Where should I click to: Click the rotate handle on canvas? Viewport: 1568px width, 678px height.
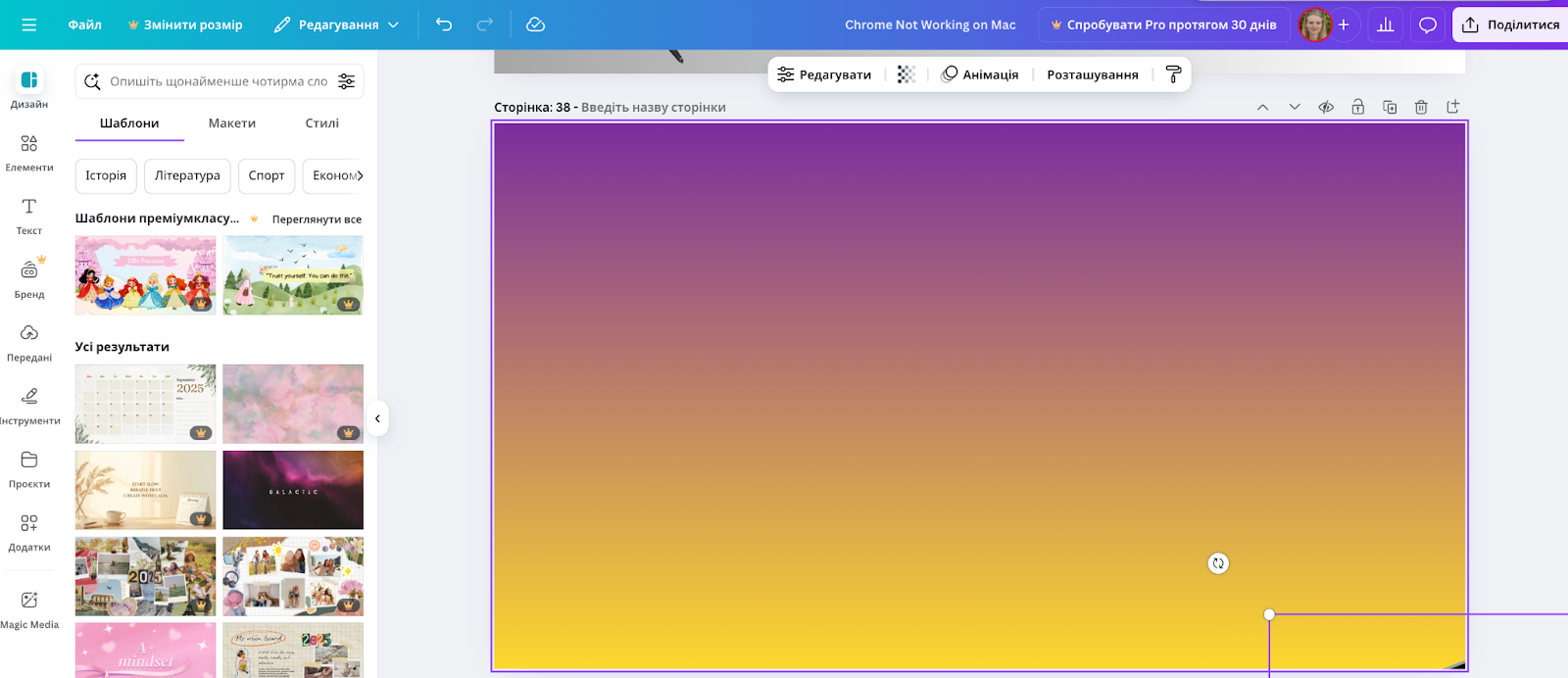coord(1218,563)
